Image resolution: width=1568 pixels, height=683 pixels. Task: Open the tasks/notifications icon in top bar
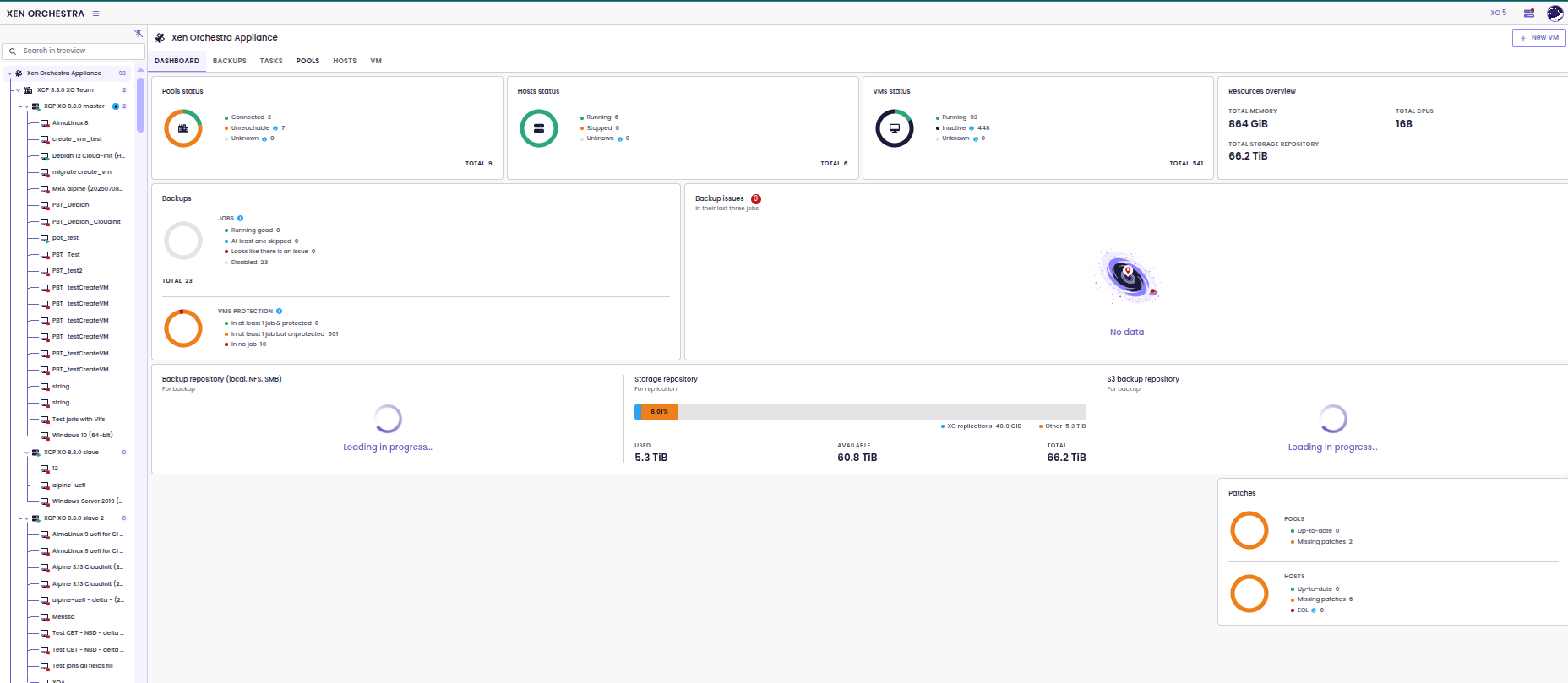[1529, 14]
